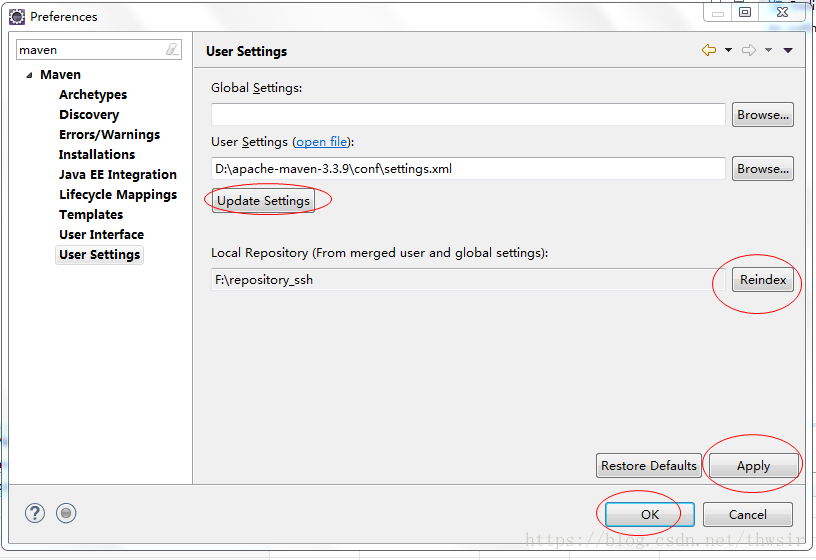Click the Eclipse Preferences window icon
This screenshot has width=816, height=560.
(17, 17)
